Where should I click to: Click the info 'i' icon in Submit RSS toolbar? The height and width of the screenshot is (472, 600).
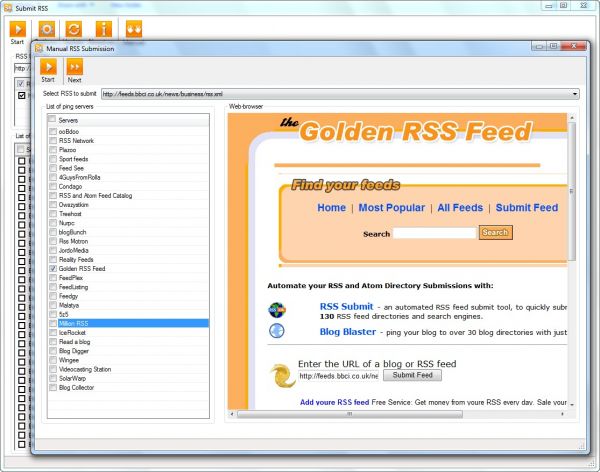(x=104, y=29)
